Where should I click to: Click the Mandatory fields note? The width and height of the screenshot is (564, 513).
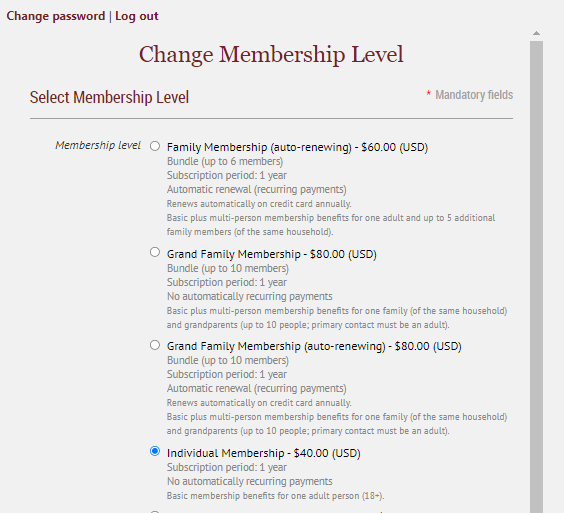474,95
